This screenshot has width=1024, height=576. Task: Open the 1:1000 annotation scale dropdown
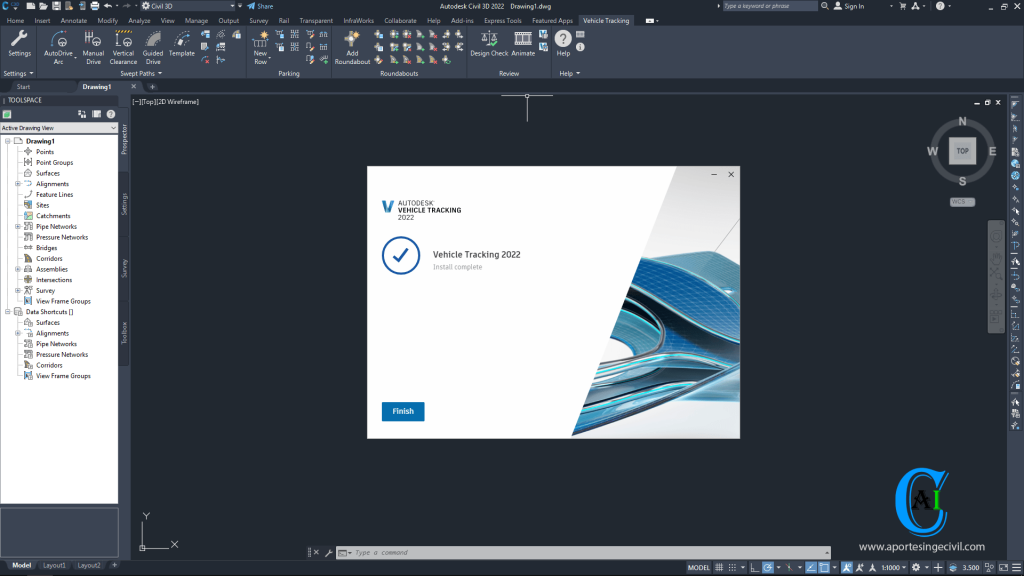pyautogui.click(x=893, y=568)
